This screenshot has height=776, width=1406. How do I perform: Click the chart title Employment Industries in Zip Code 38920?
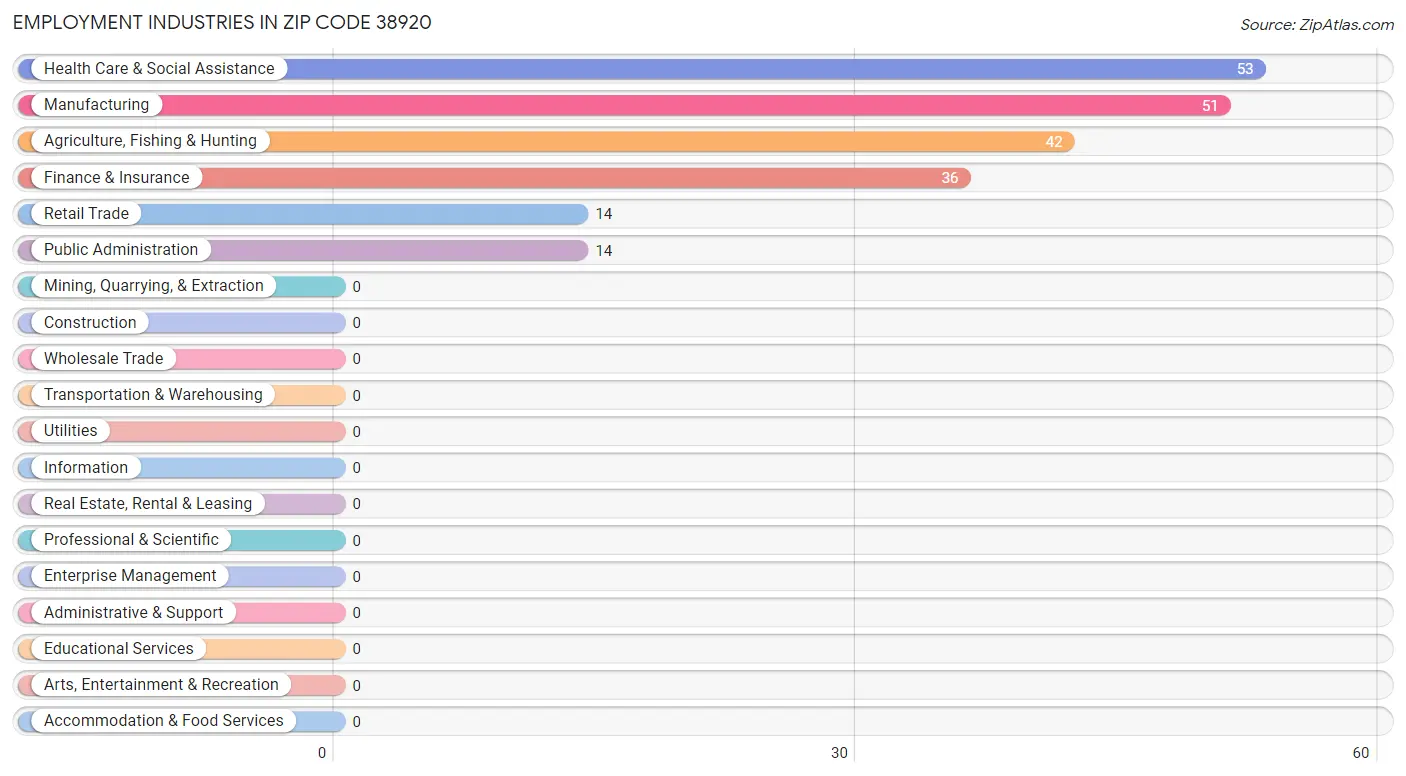tap(222, 22)
